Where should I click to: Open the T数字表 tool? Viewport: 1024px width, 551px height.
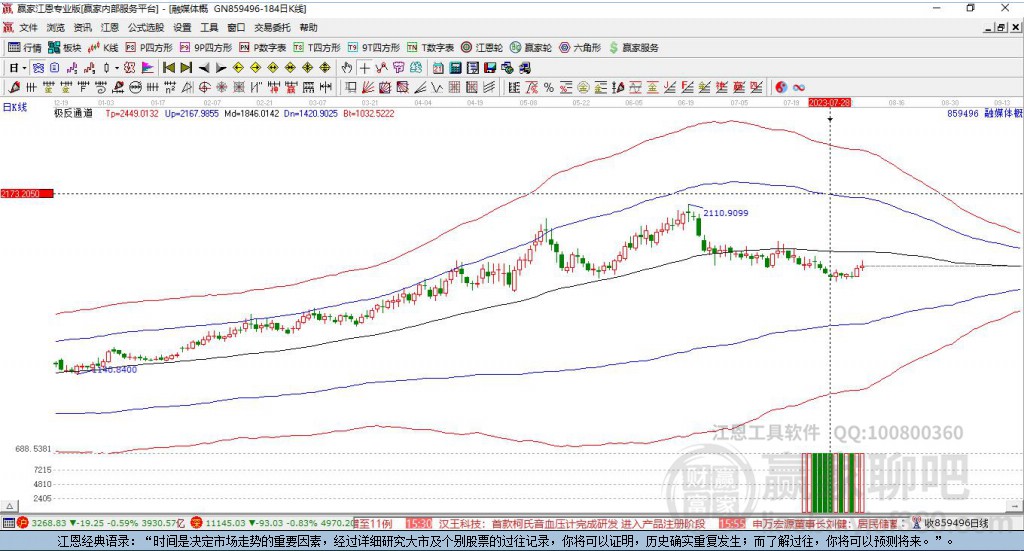tap(430, 48)
